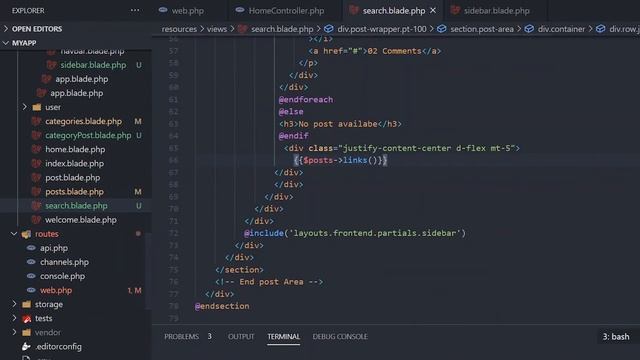The image size is (640, 360).
Task: Click the PHP icon on HomeController.php tab
Action: [x=240, y=10]
